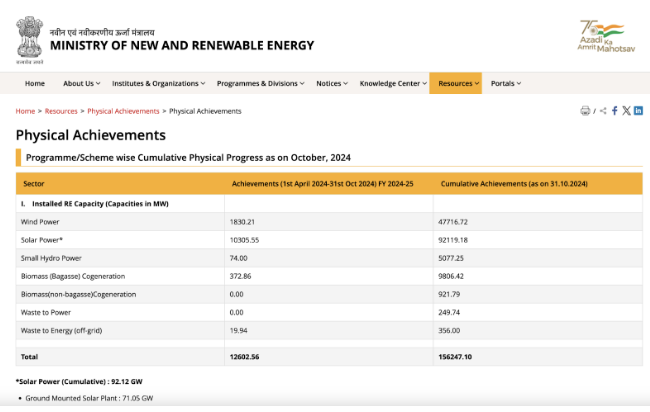650x412 pixels.
Task: Share page on LinkedIn
Action: click(x=638, y=110)
